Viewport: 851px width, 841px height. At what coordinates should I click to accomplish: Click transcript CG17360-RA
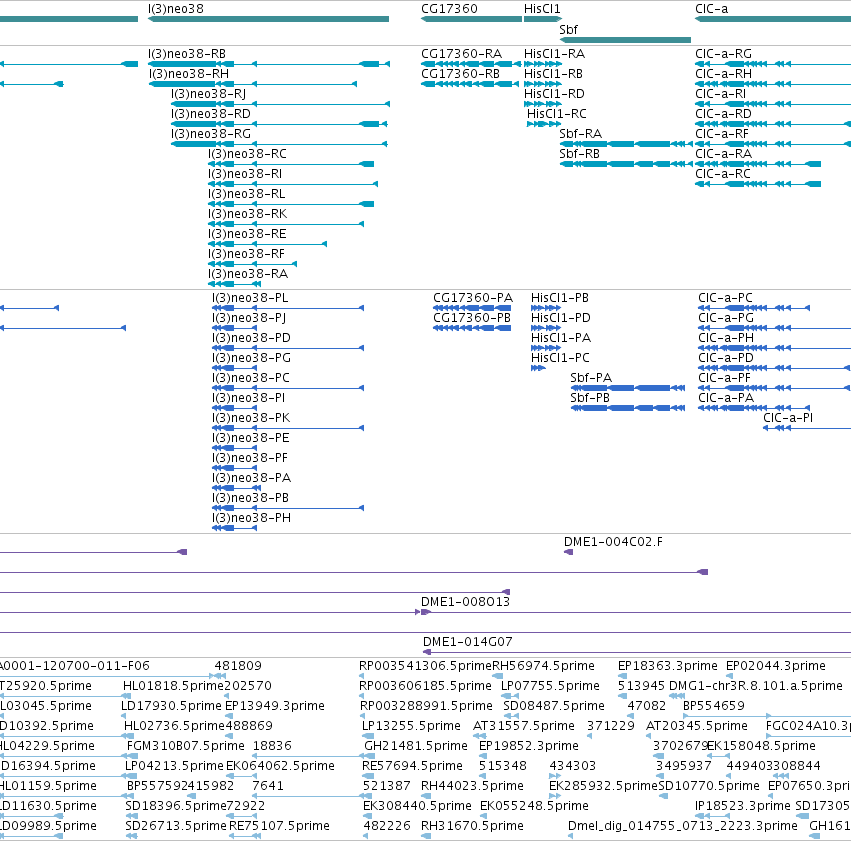471,64
